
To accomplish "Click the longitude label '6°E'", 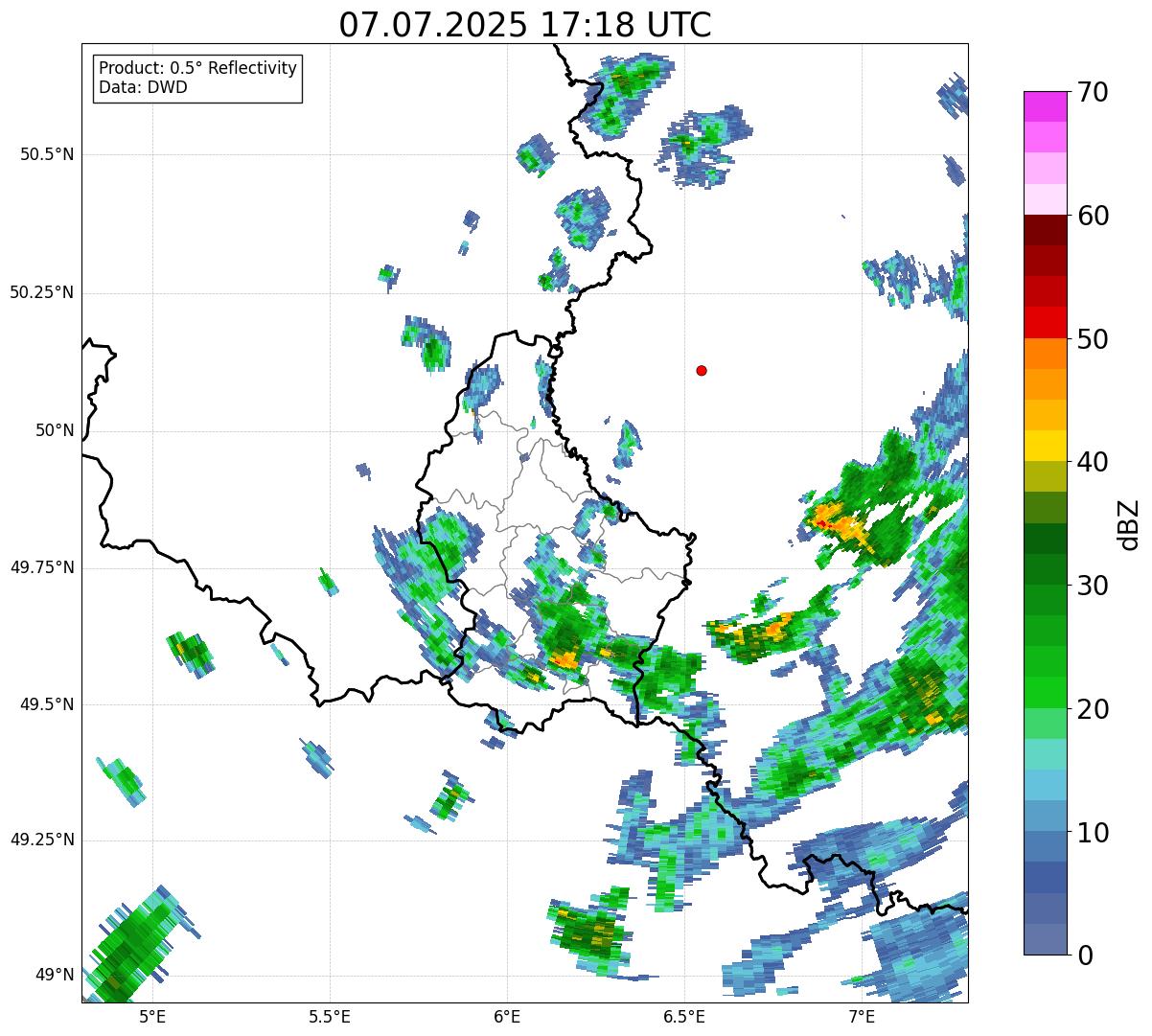I will 507,1017.
